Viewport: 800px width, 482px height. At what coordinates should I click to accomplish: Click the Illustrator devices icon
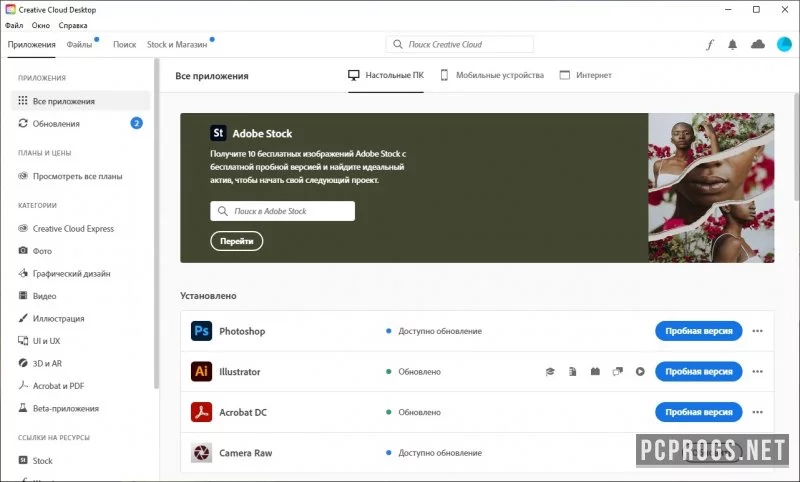617,372
